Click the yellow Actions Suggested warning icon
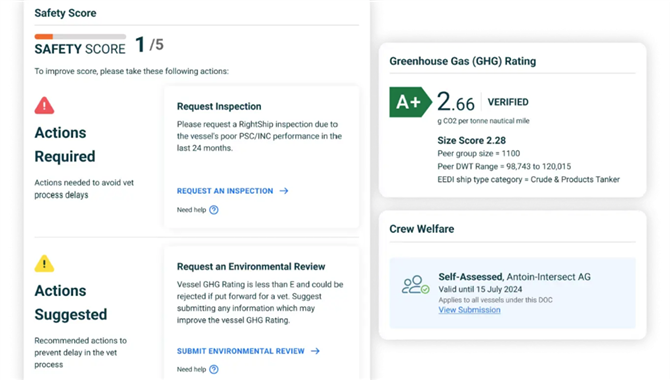The image size is (670, 380). [x=44, y=263]
